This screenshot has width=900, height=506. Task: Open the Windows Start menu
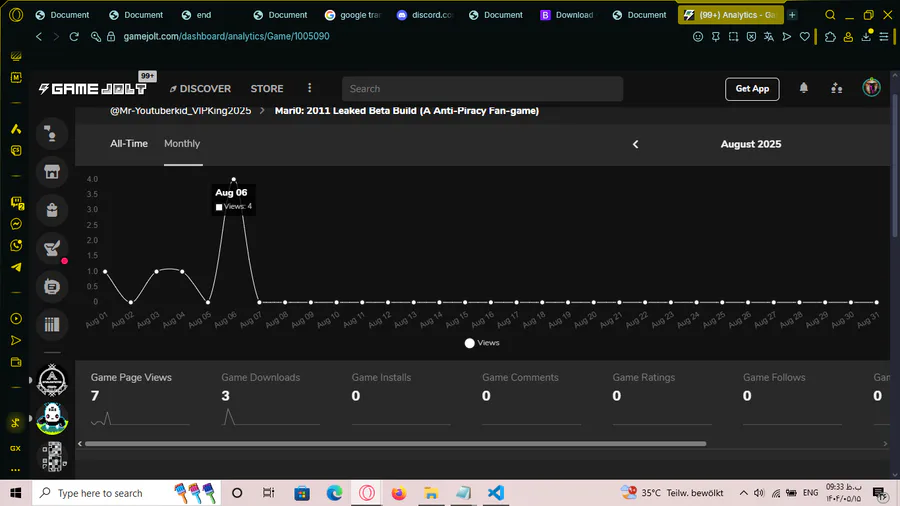tap(15, 493)
